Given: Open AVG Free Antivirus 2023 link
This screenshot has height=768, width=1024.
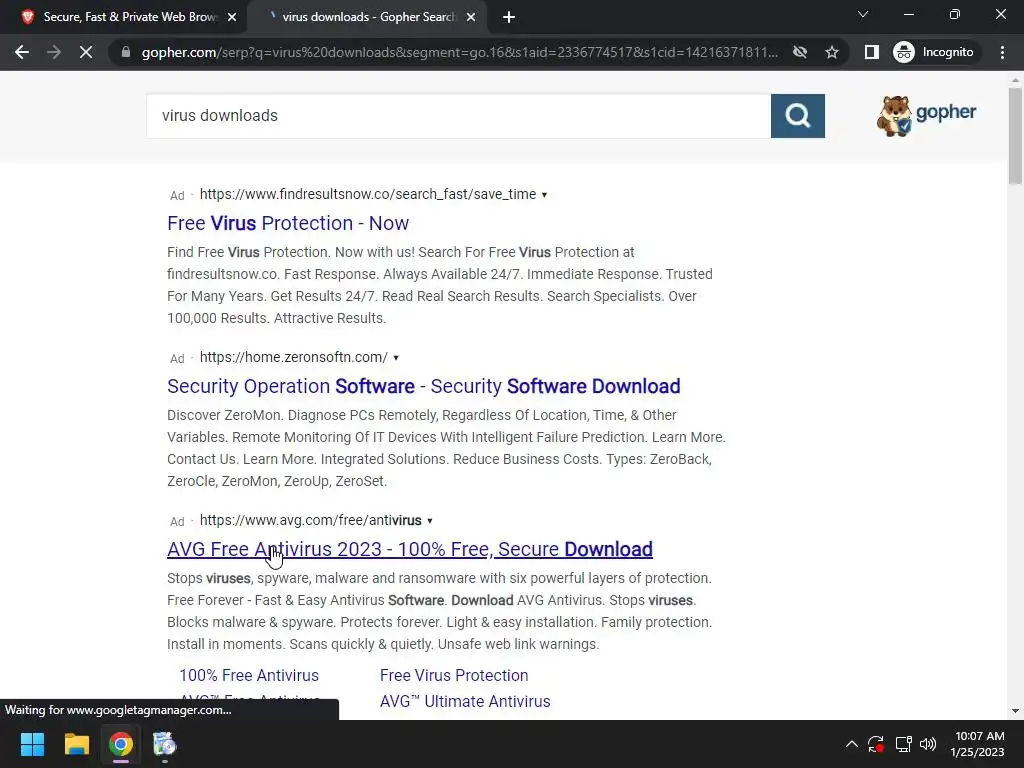Looking at the screenshot, I should (x=409, y=549).
